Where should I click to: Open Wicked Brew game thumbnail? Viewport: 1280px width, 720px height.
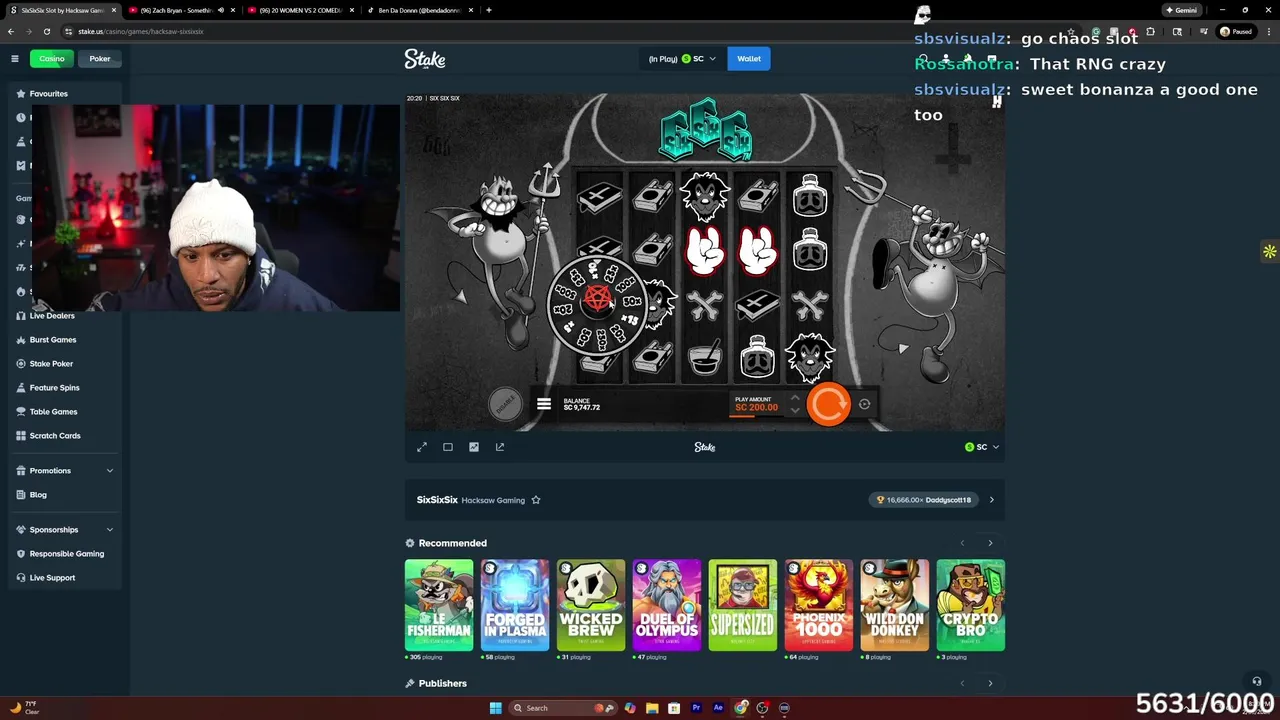point(591,605)
